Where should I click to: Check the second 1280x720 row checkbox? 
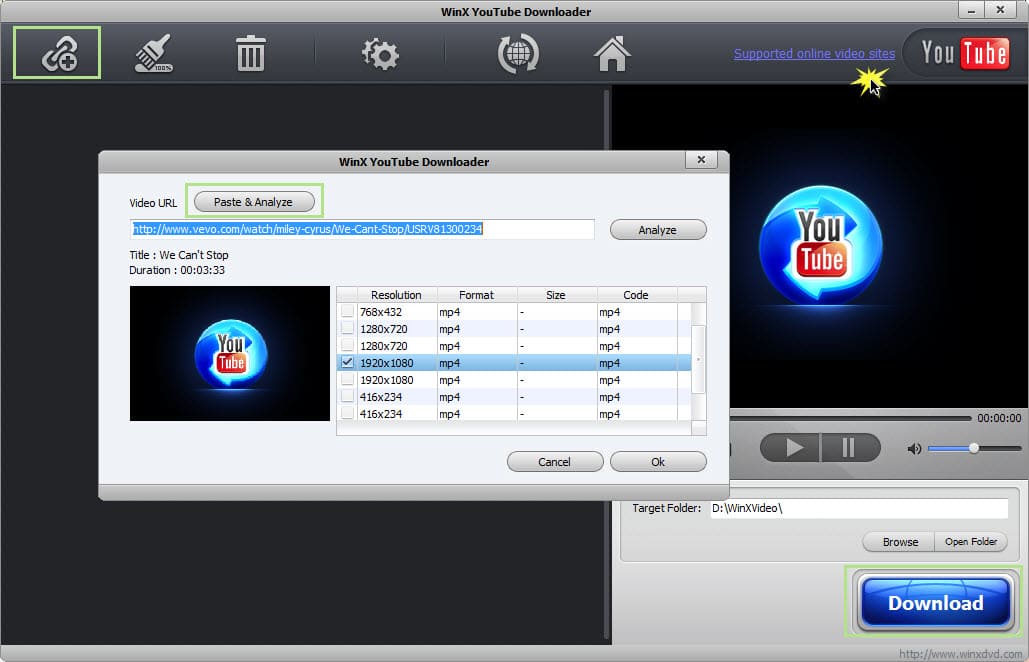point(347,346)
